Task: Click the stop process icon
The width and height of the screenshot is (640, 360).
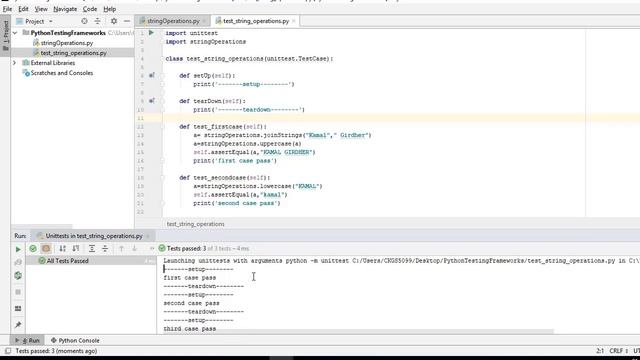Action: (x=18, y=292)
